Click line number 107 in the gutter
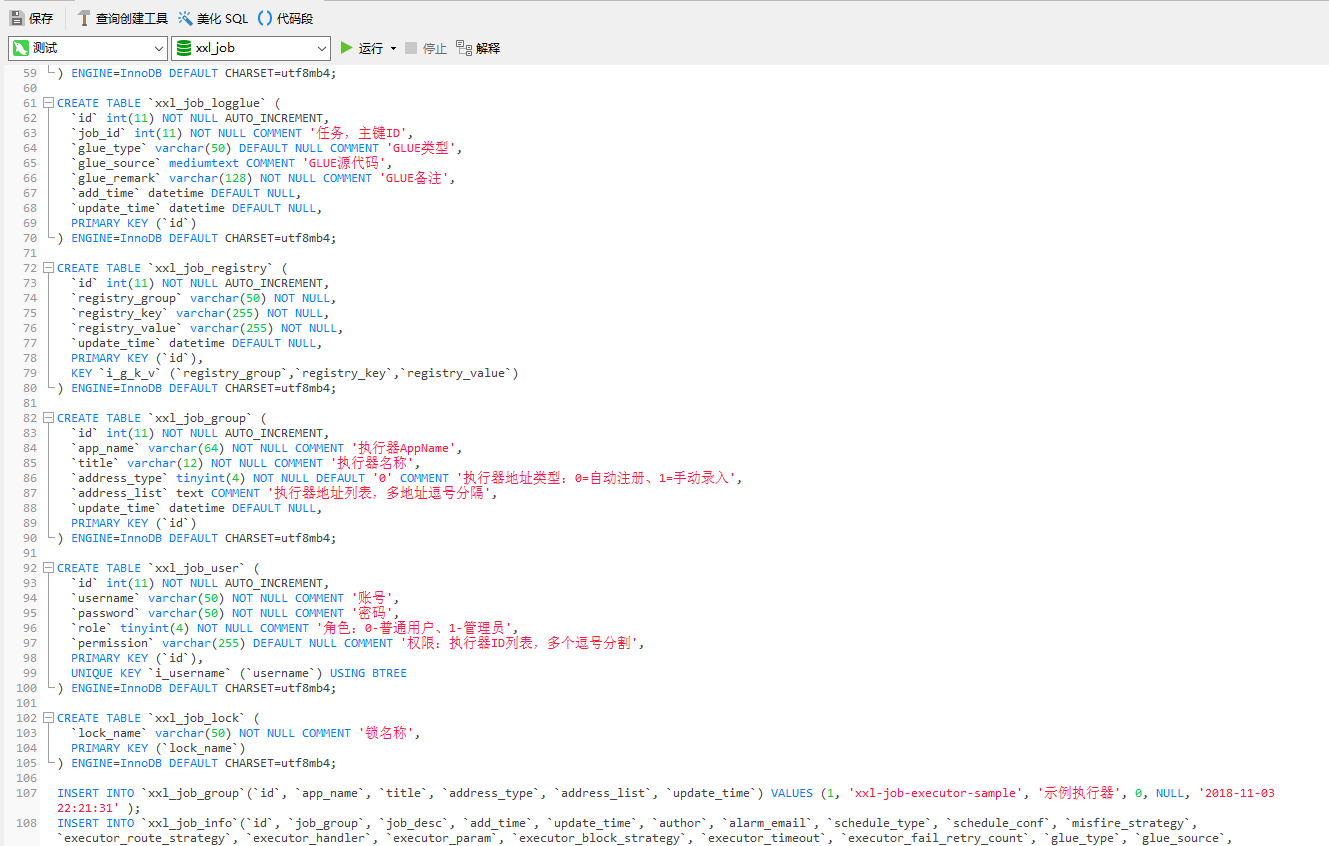This screenshot has width=1329, height=846. [26, 793]
